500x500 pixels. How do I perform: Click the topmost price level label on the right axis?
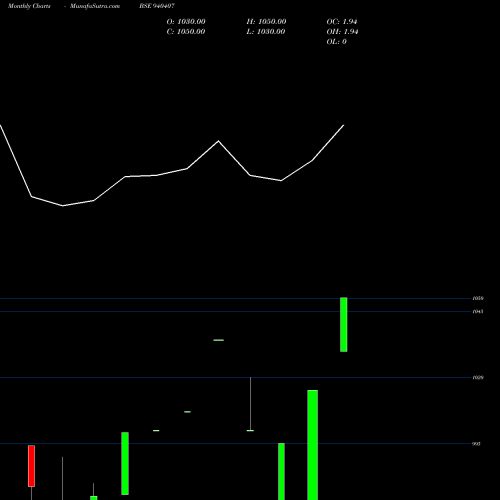point(478,298)
